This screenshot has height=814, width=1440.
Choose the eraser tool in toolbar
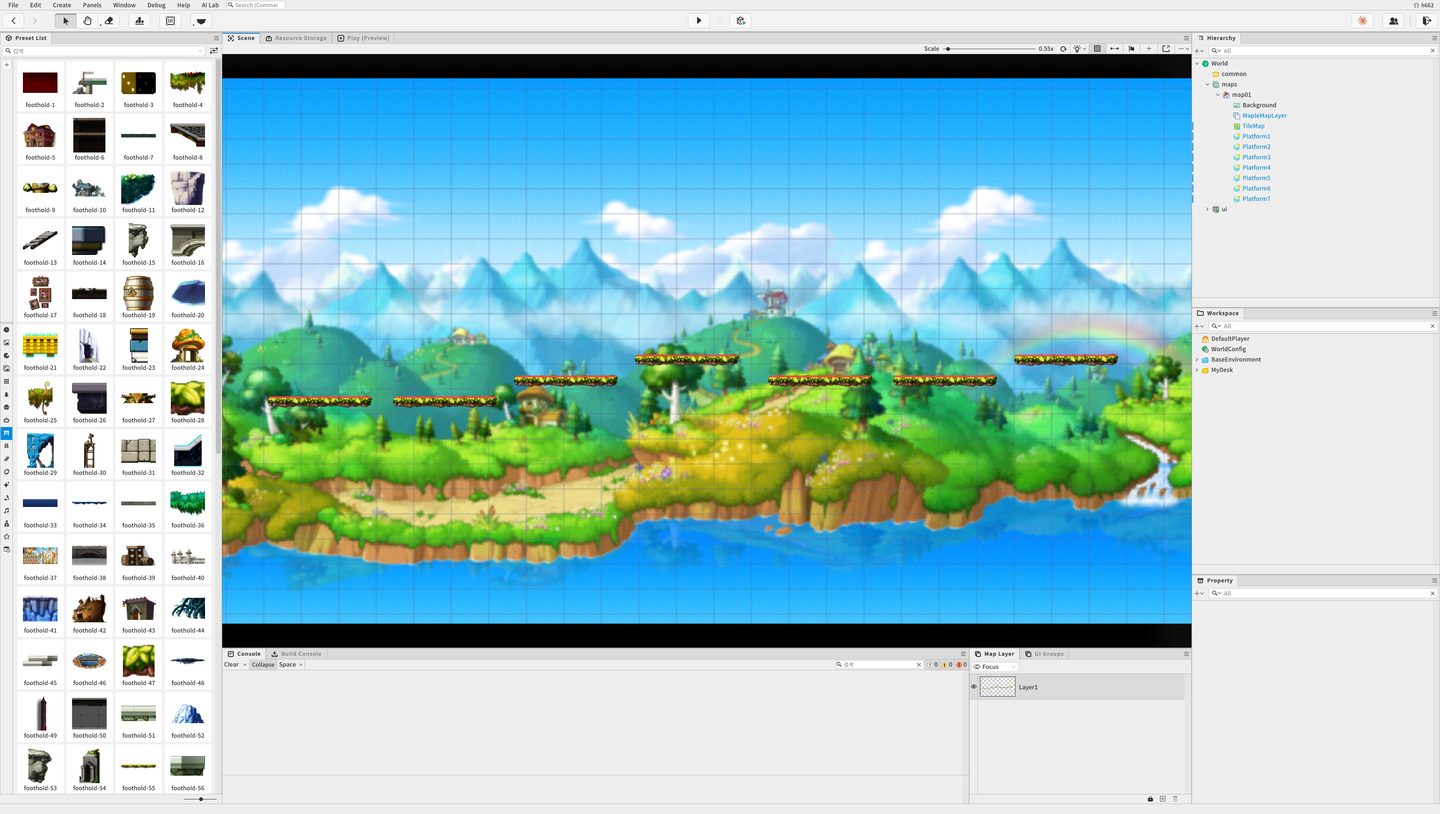click(x=109, y=20)
